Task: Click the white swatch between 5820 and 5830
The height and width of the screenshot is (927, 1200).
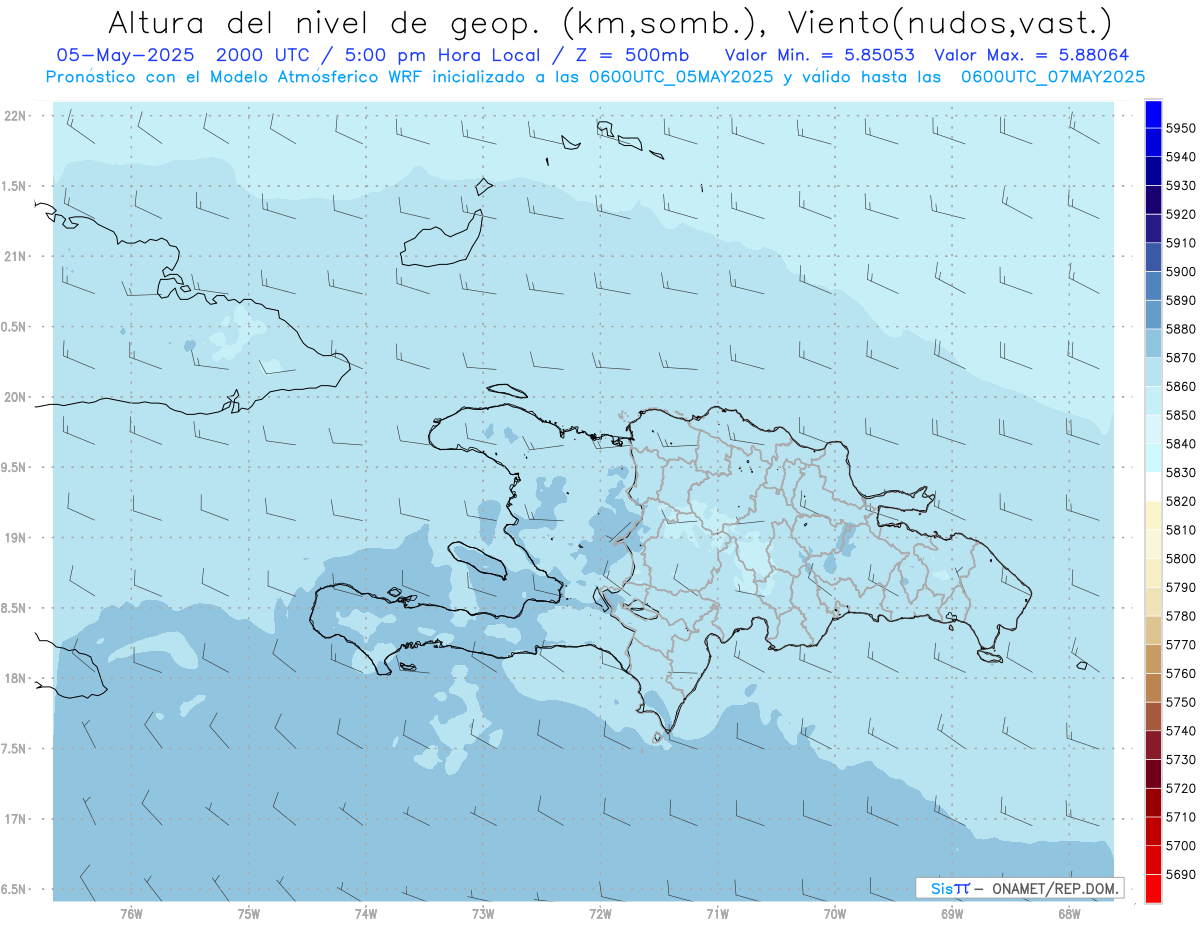Action: pos(1153,487)
